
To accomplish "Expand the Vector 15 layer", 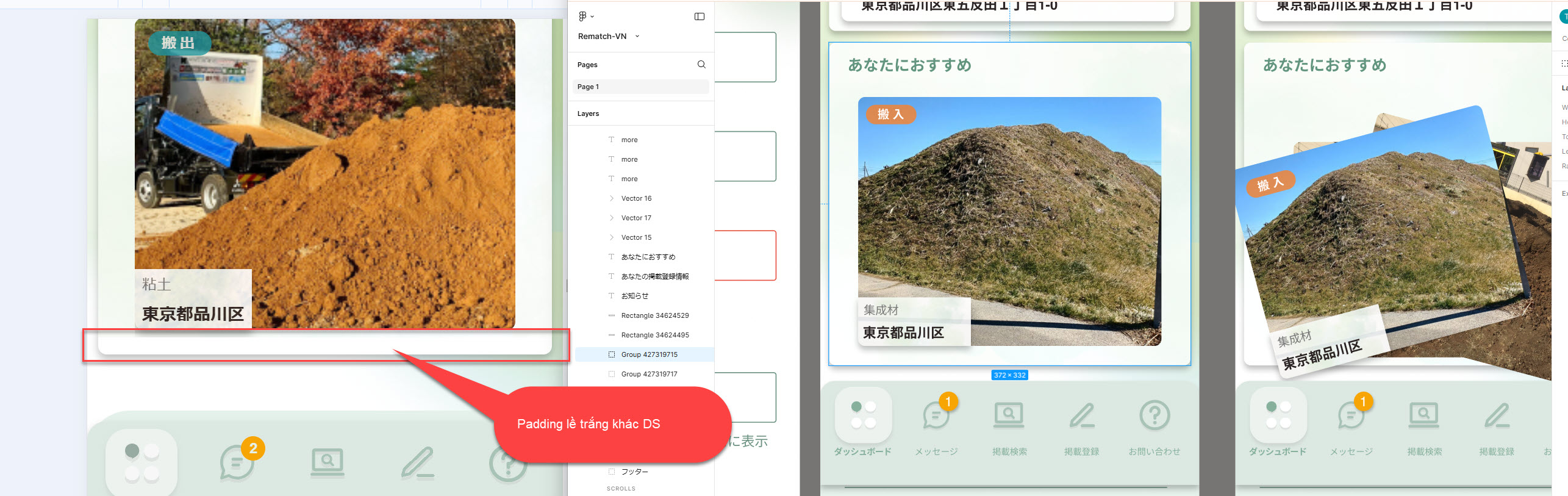I will point(612,237).
